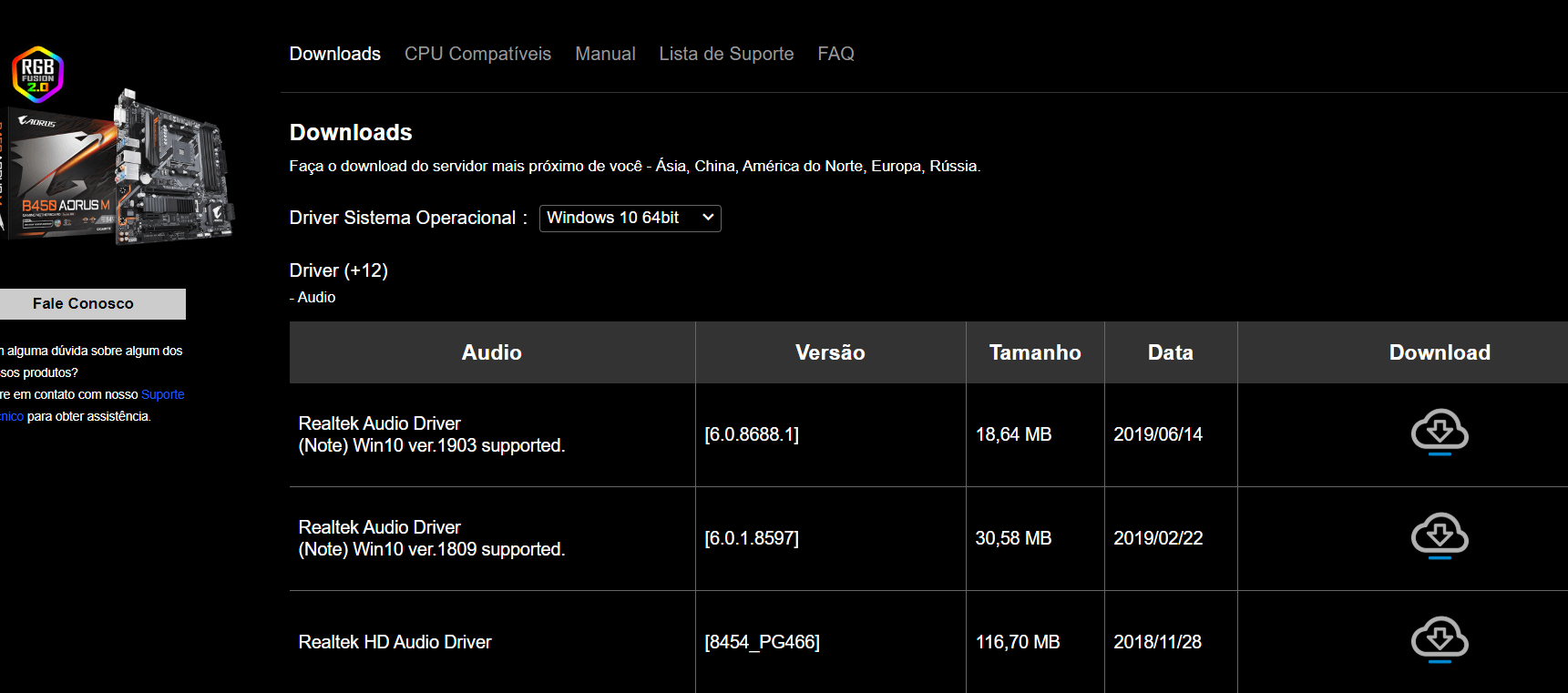Open the B450 AORUS M motherboard image
This screenshot has width=1568, height=693.
pos(118,168)
